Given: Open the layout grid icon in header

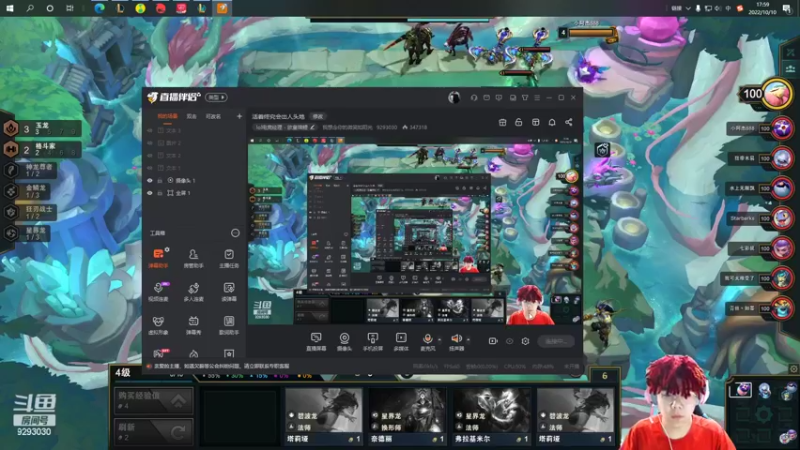Looking at the screenshot, I should 535,122.
